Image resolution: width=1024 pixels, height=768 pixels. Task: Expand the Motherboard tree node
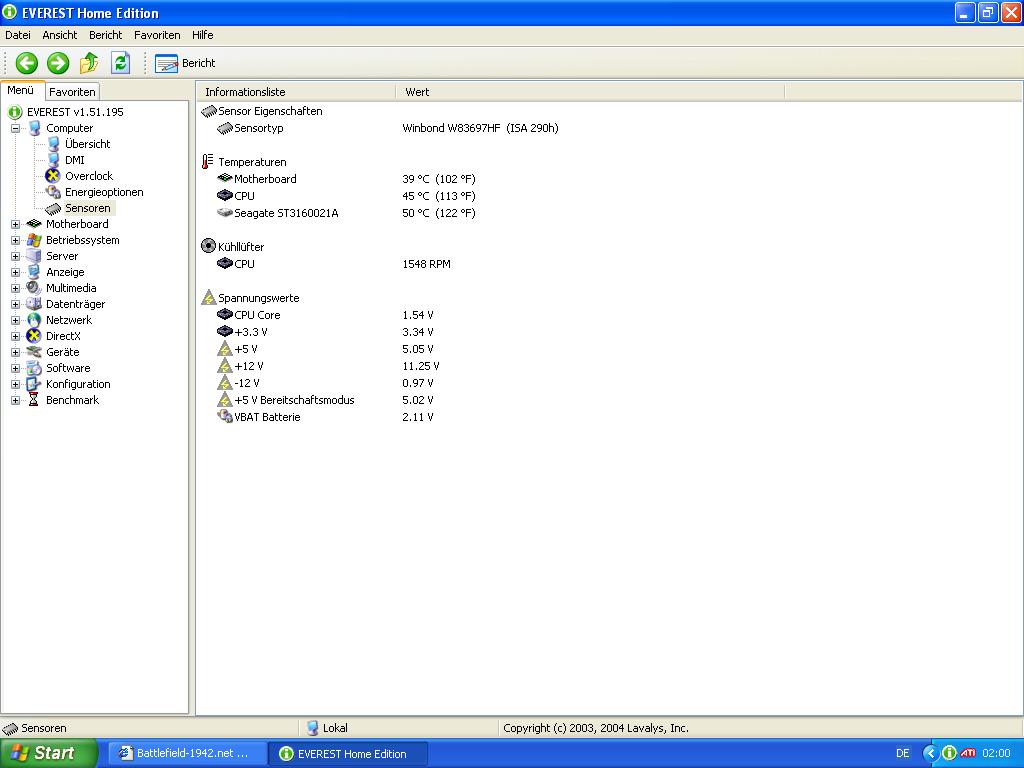coord(15,225)
